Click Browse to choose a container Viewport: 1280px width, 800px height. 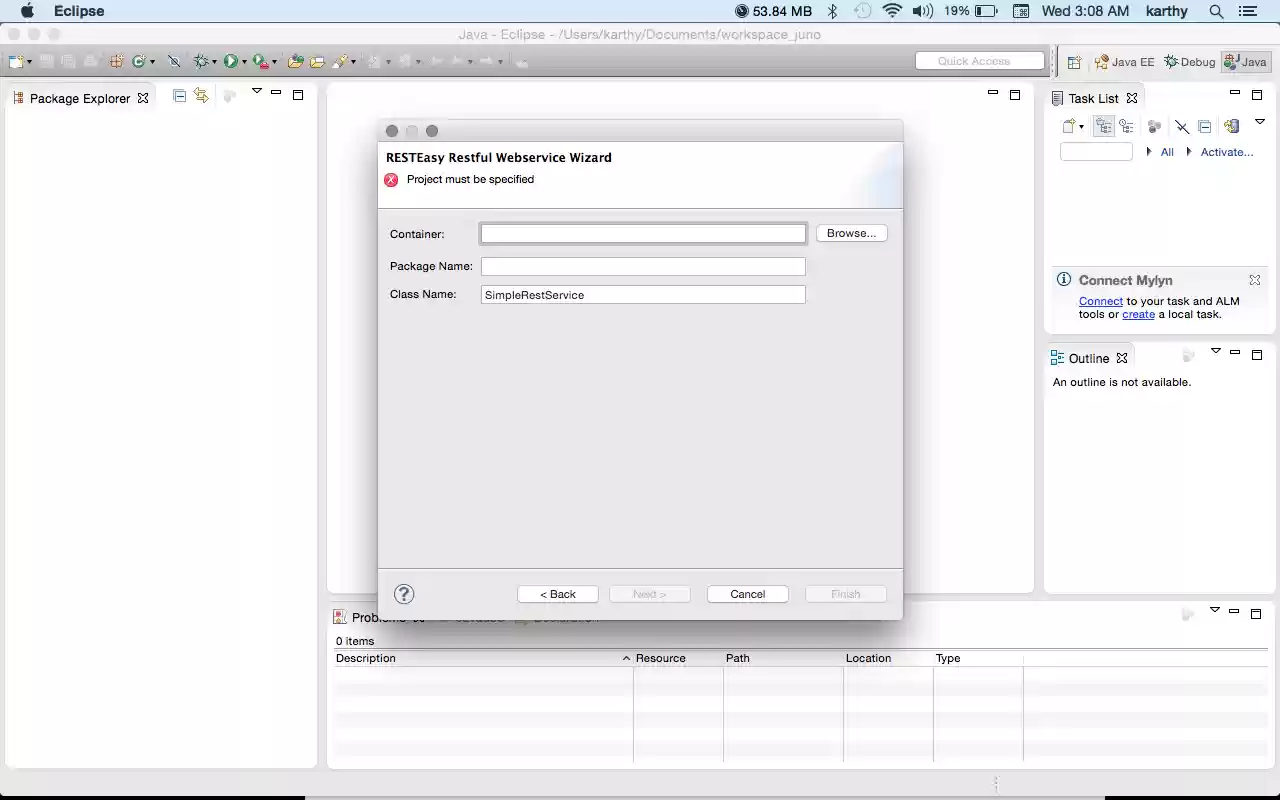click(x=850, y=233)
